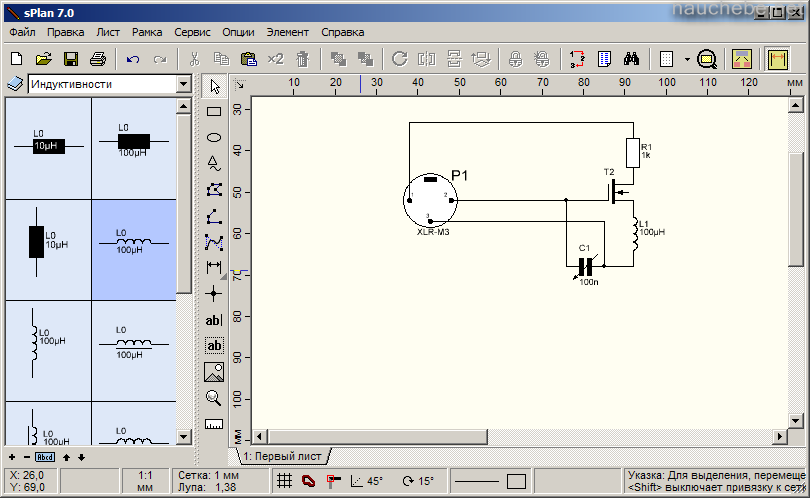Toggle the magnet snap button
This screenshot has width=810, height=498.
[x=309, y=481]
